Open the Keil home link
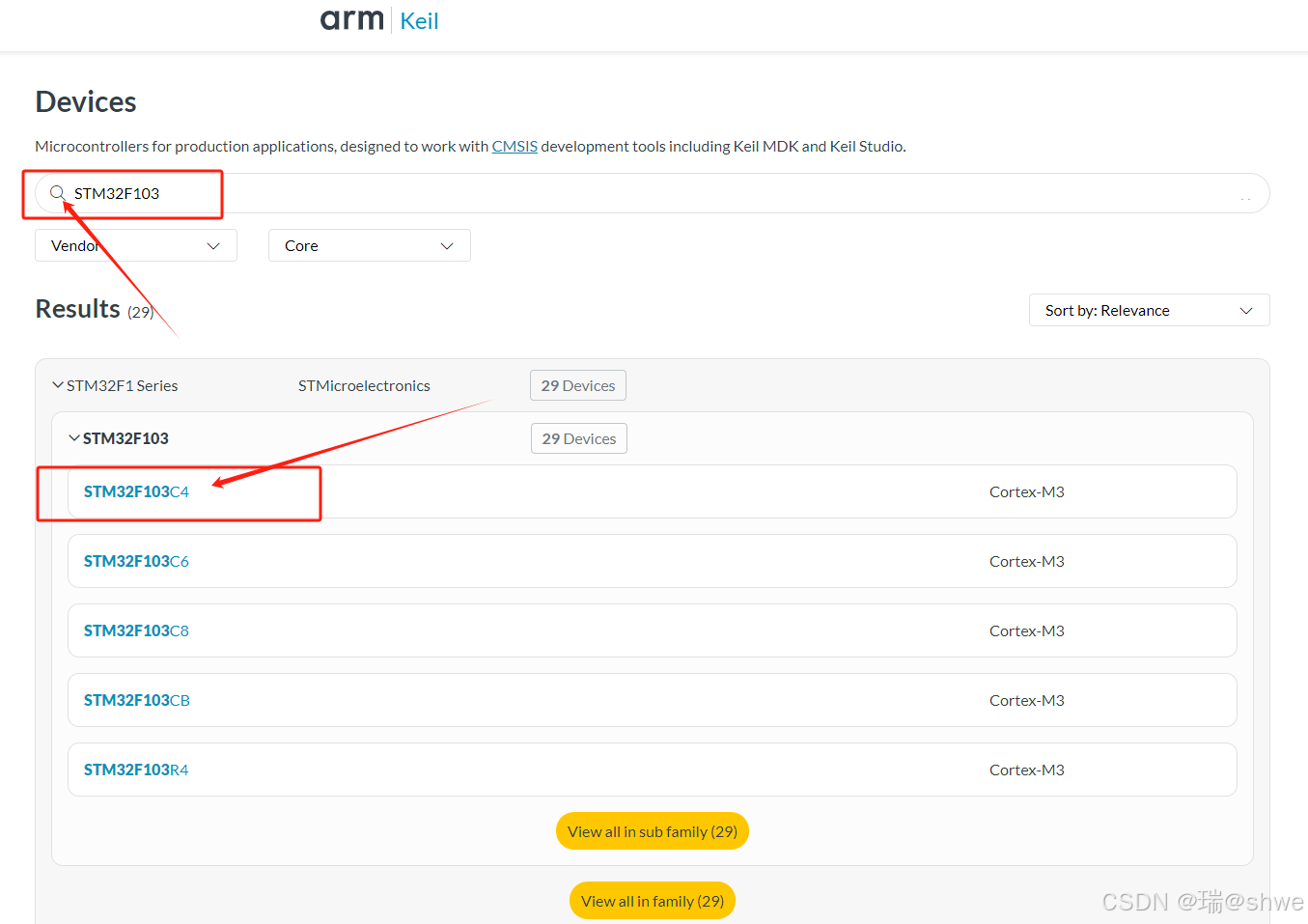This screenshot has width=1308, height=924. [x=419, y=21]
